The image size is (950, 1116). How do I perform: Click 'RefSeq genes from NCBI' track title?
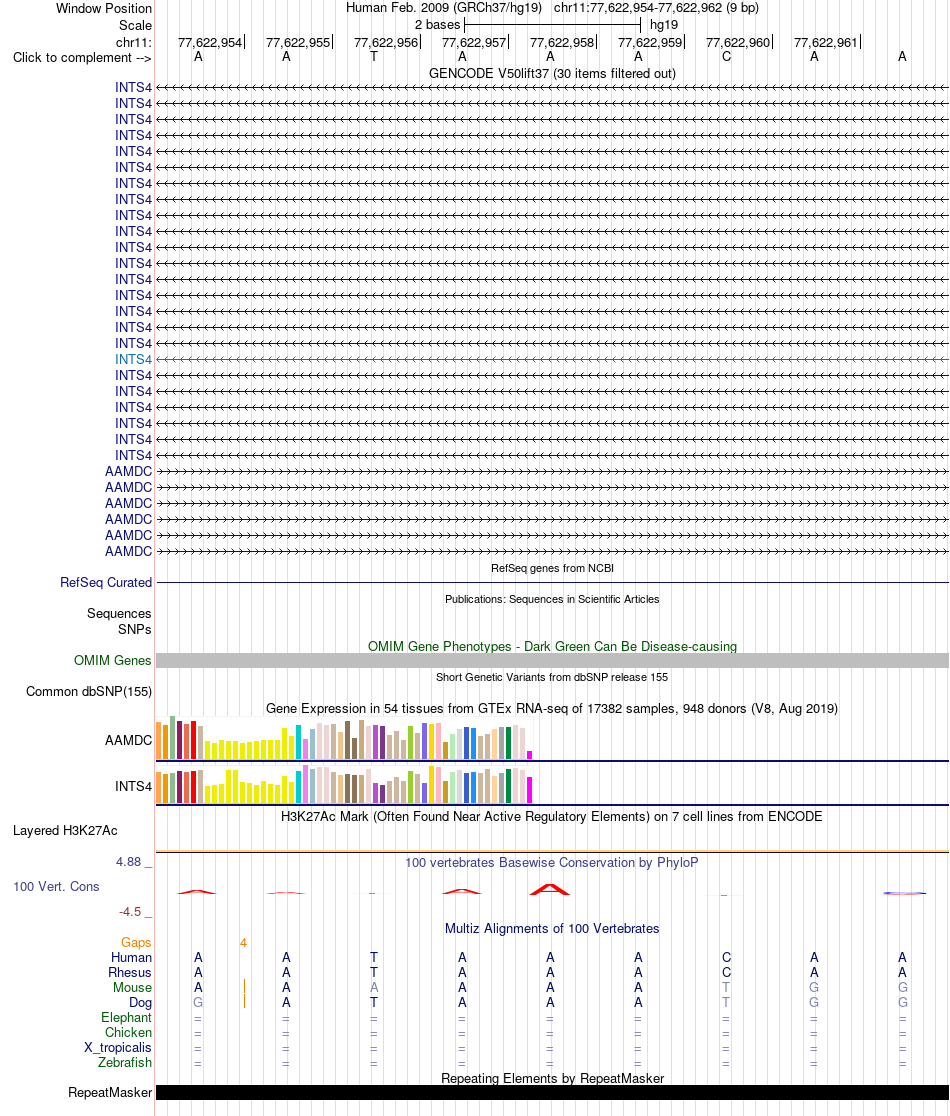tap(552, 568)
